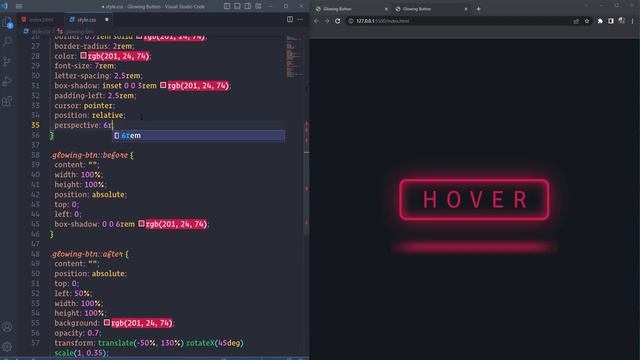Open the Customize Layout icon

pos(258,6)
